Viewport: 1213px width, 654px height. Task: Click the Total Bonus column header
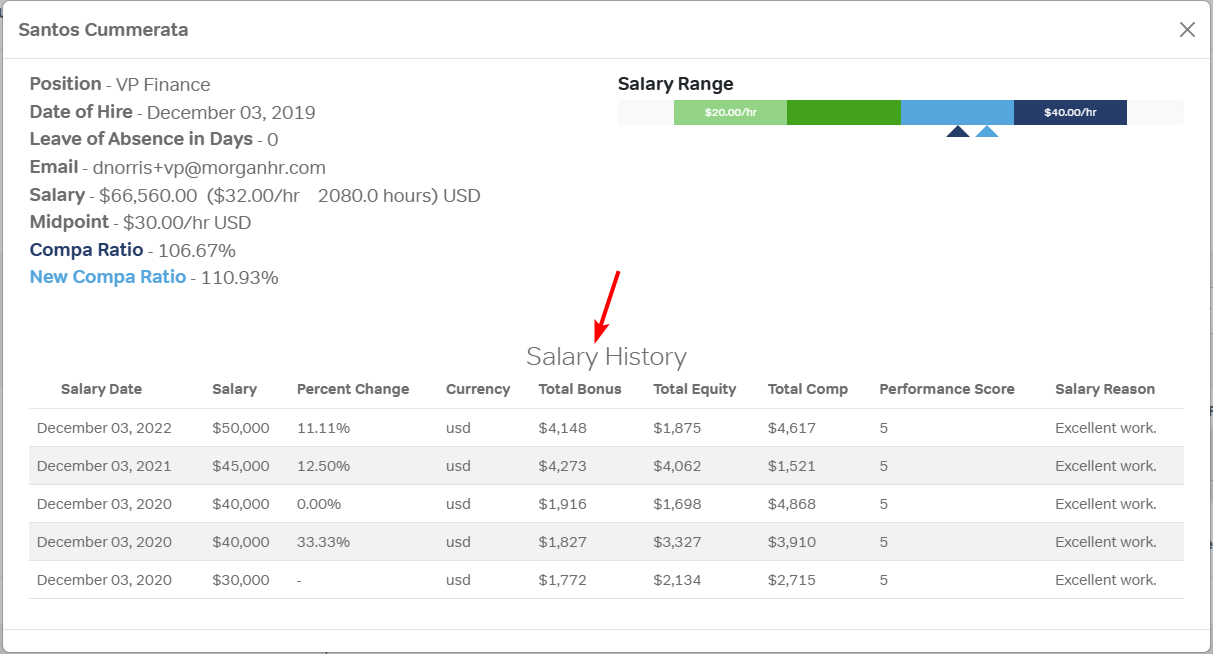580,389
